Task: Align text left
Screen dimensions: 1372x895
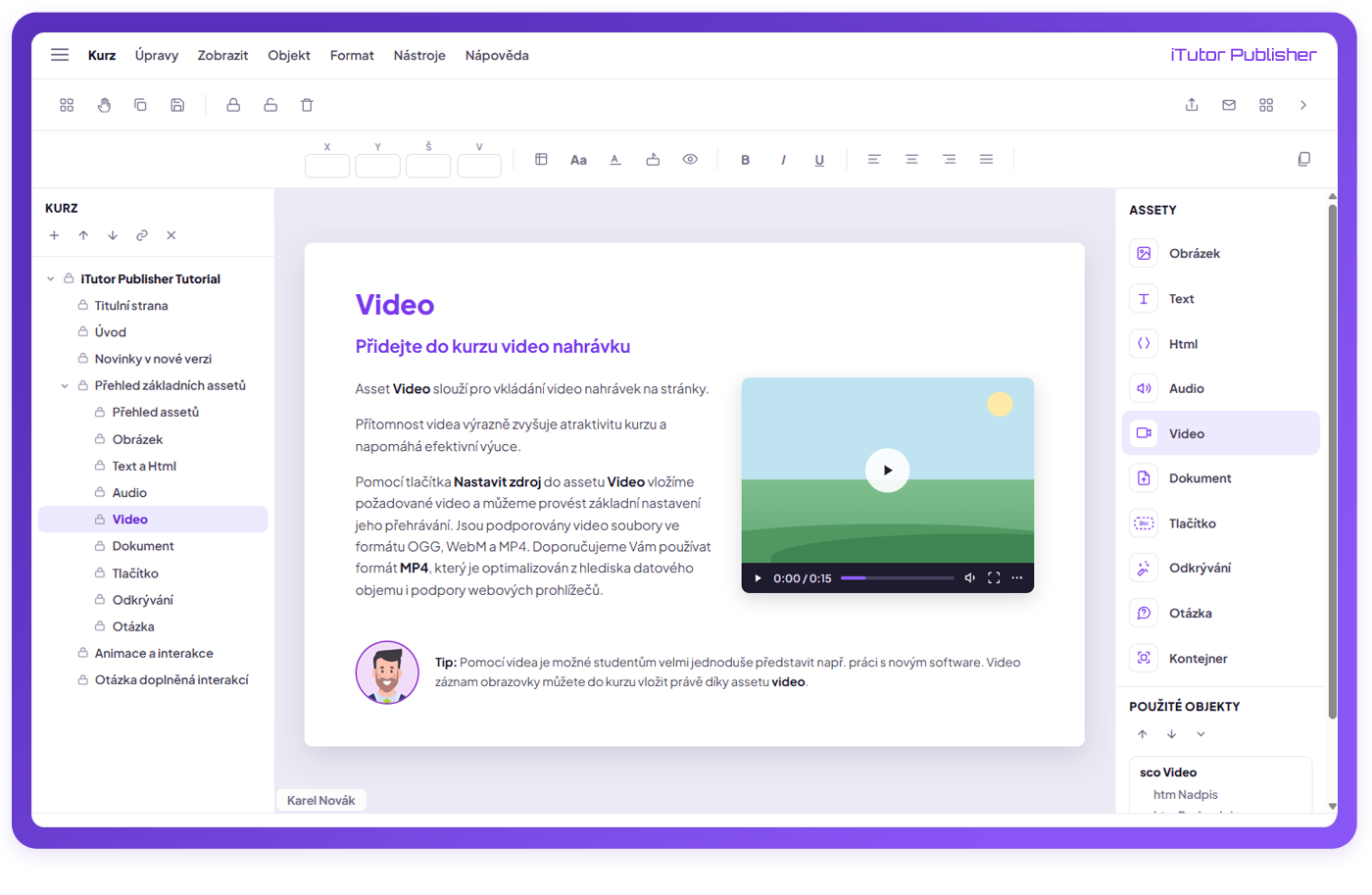Action: coord(874,159)
